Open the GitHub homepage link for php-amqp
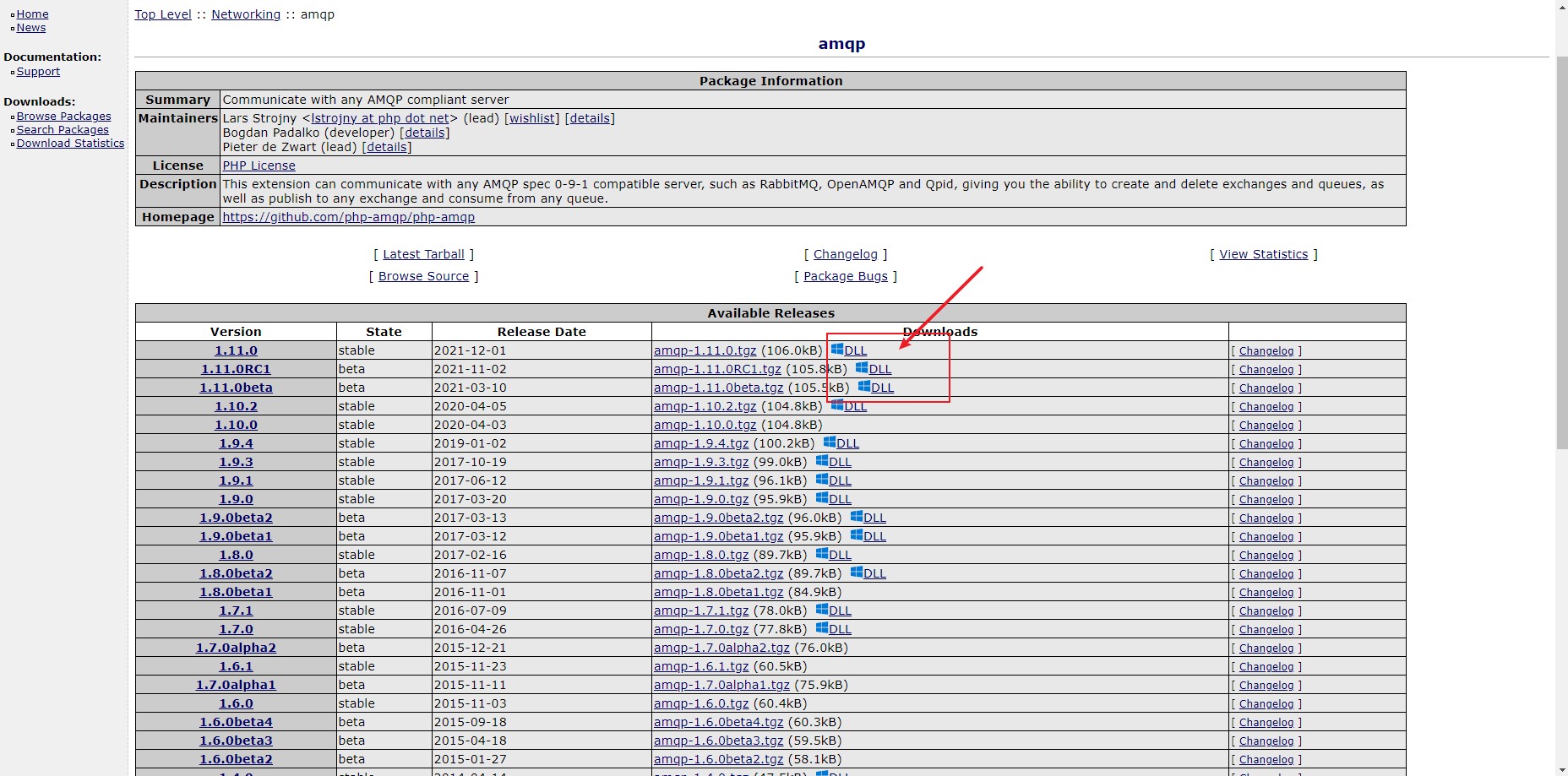The image size is (1568, 776). [x=347, y=217]
